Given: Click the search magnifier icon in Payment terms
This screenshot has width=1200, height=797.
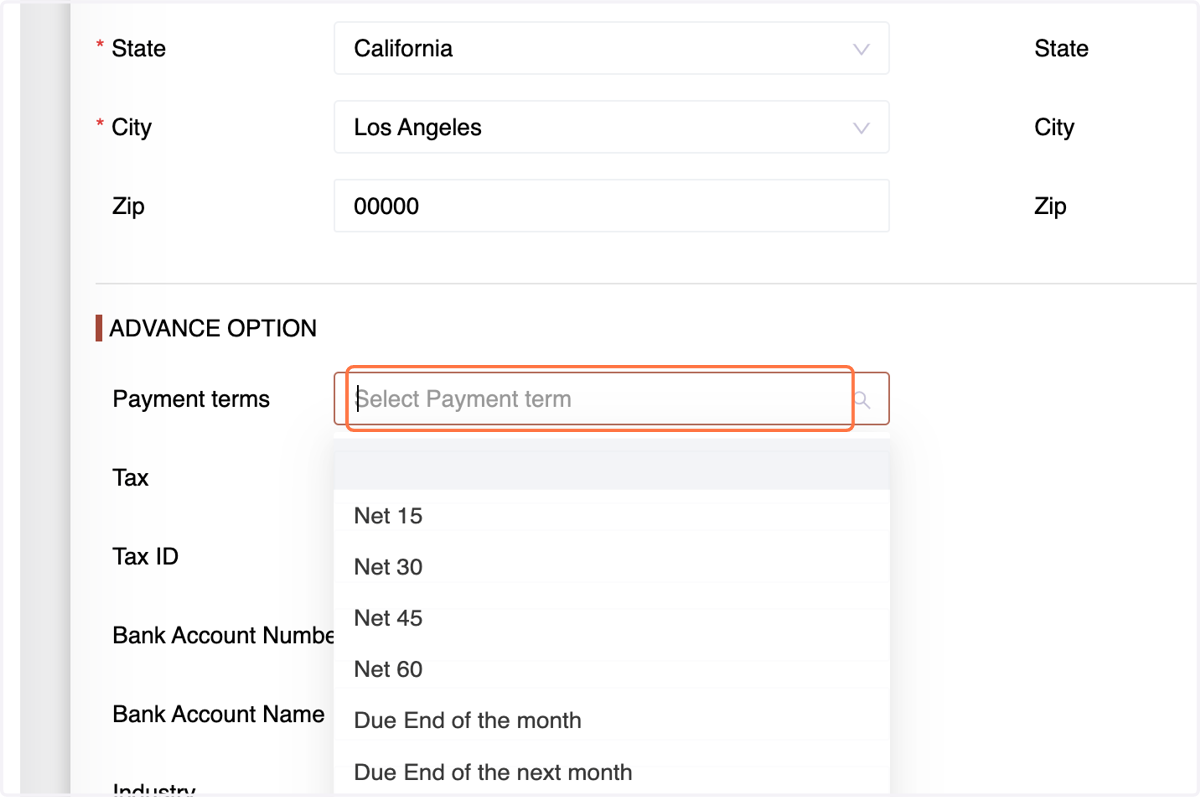Looking at the screenshot, I should pos(862,400).
